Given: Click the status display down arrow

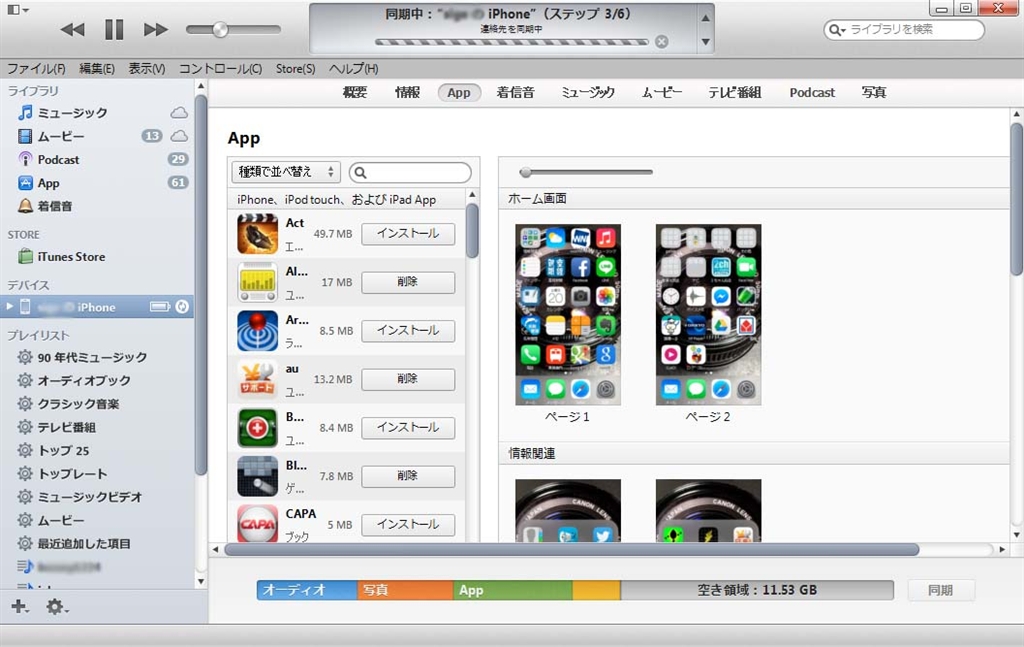Looking at the screenshot, I should tap(705, 42).
